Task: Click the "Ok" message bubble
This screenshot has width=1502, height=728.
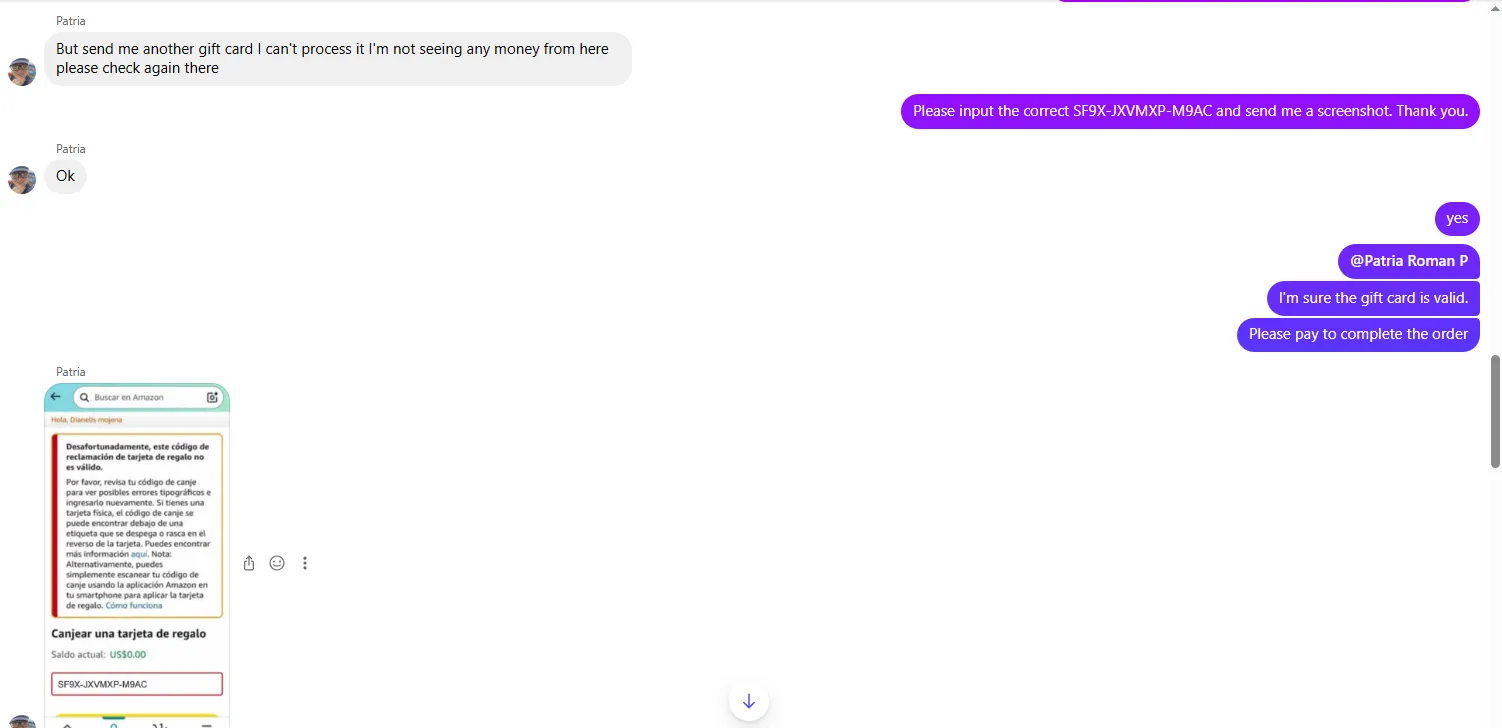Action: tap(66, 176)
